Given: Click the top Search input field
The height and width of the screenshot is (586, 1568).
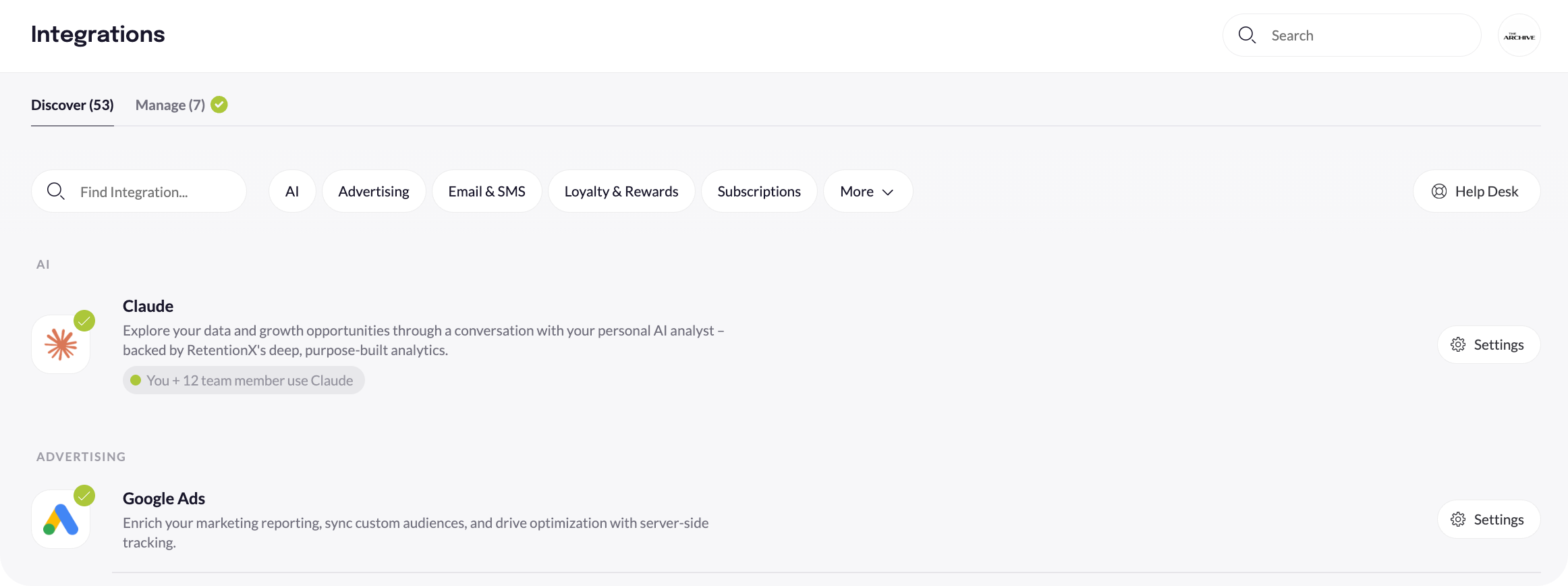Looking at the screenshot, I should pyautogui.click(x=1351, y=36).
